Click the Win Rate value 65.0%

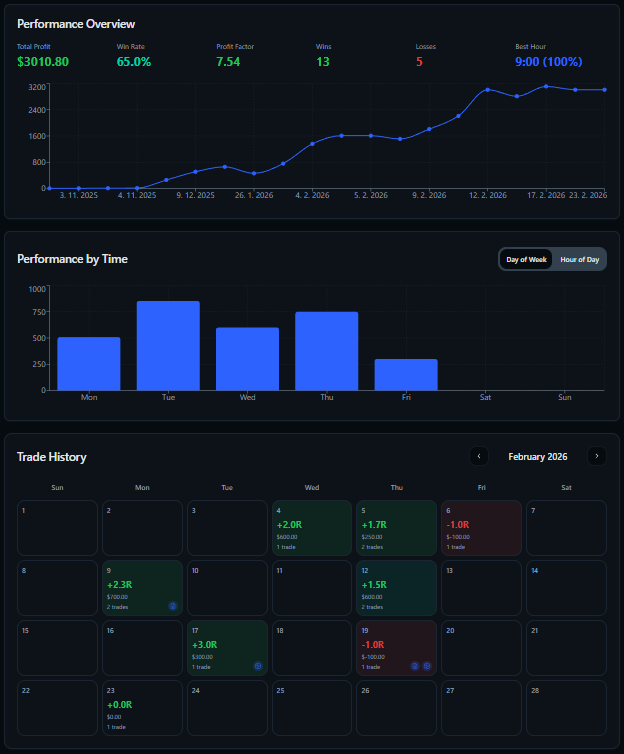(x=134, y=62)
